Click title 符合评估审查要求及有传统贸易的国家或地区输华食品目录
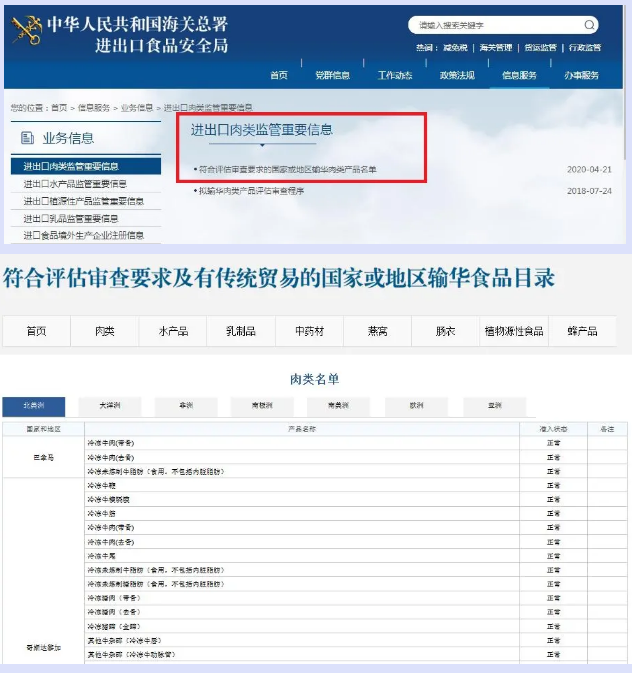 click(x=279, y=278)
